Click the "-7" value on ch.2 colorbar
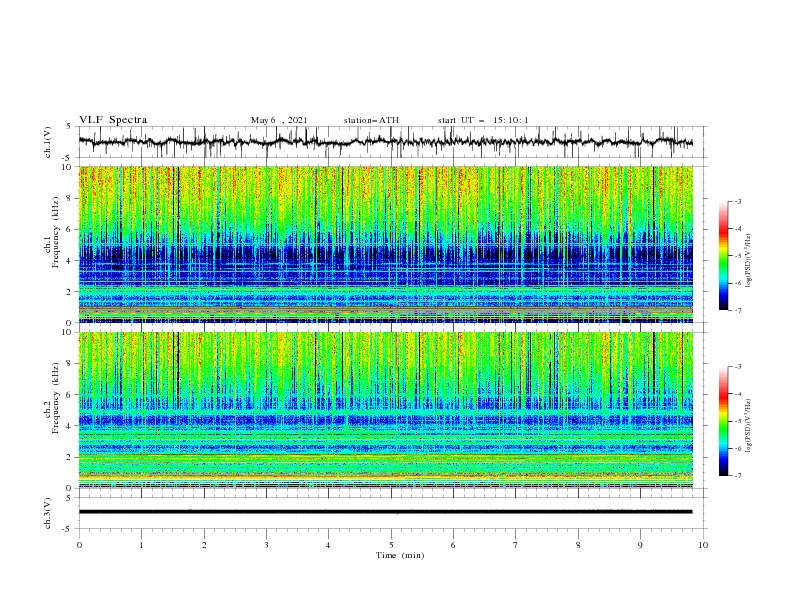Viewport: 792px width, 612px height. pyautogui.click(x=737, y=476)
